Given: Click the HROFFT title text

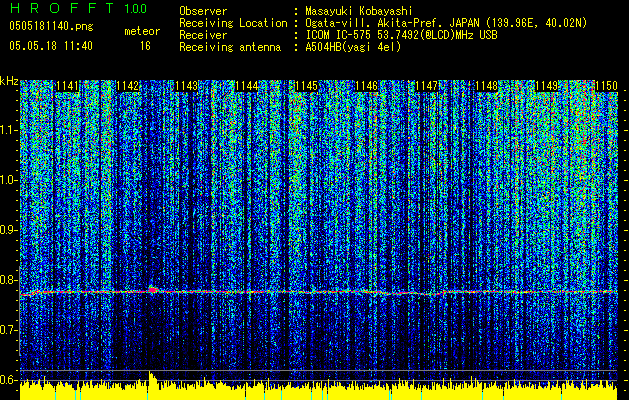Looking at the screenshot, I should coord(60,8).
